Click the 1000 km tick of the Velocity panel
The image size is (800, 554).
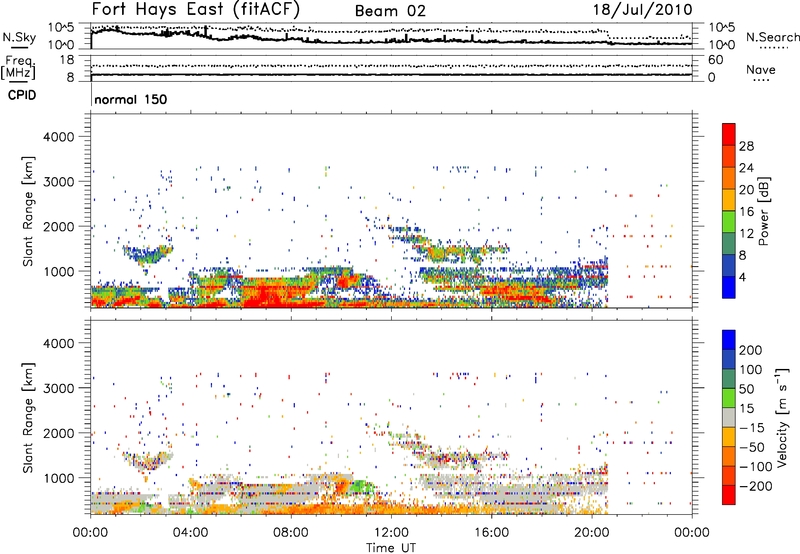58,478
